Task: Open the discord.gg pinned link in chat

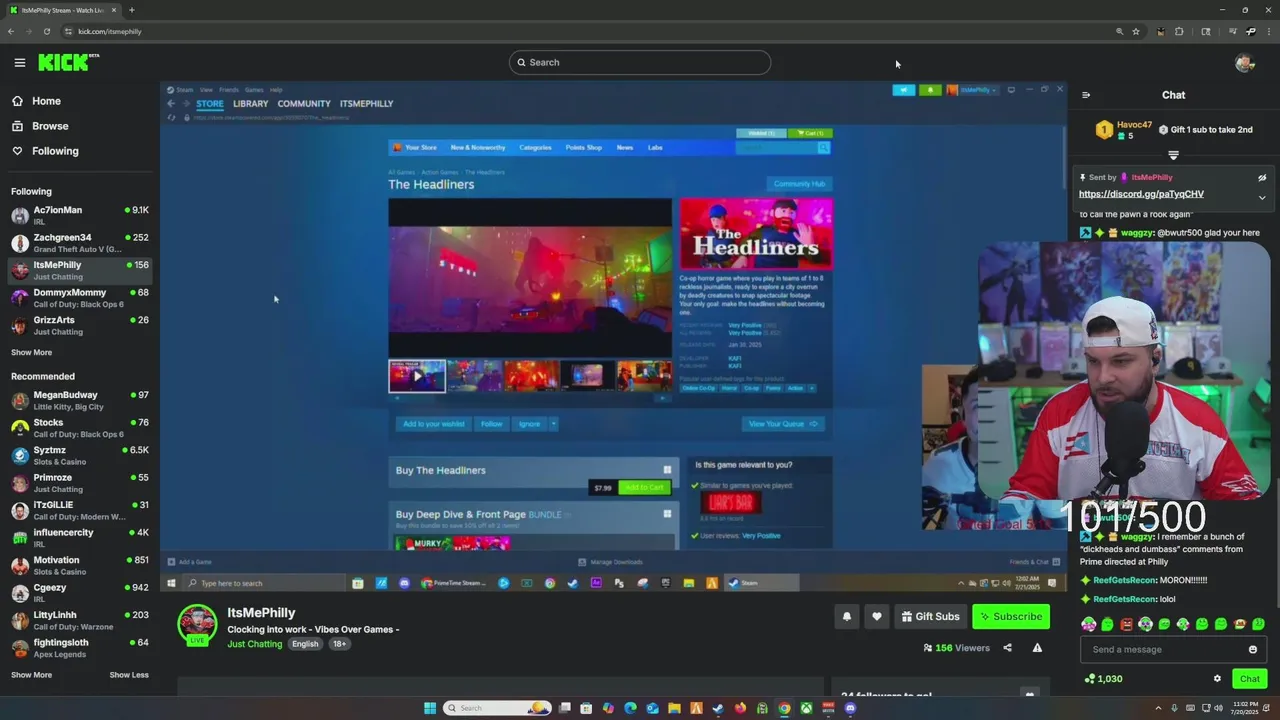Action: (x=1141, y=194)
